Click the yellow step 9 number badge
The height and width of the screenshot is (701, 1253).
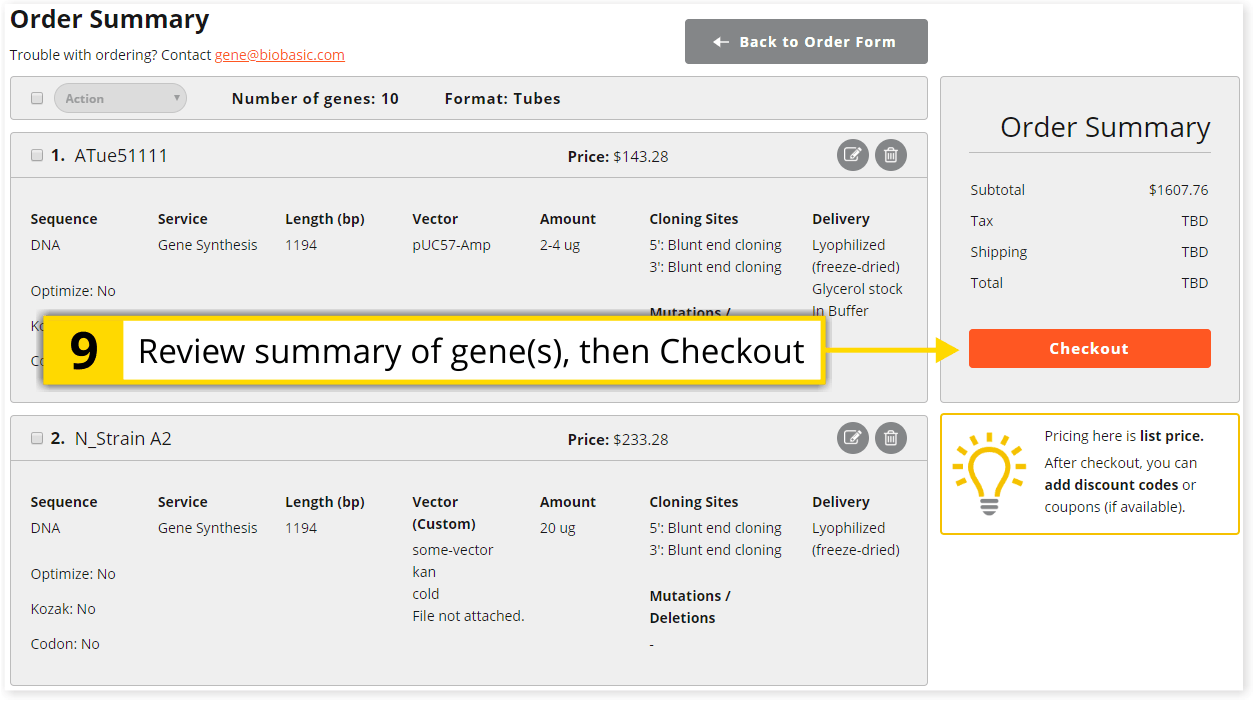(84, 351)
